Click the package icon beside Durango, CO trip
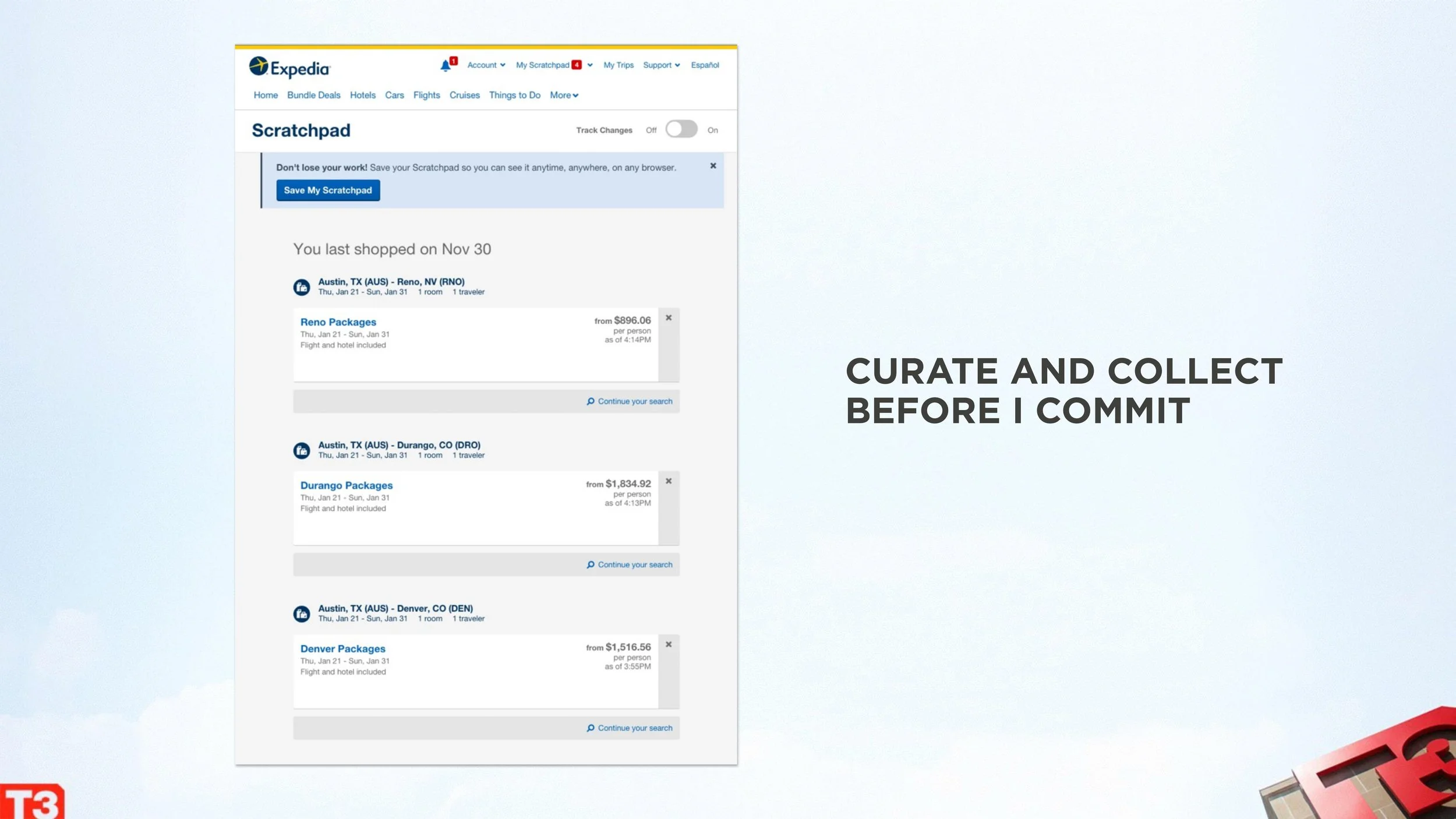The image size is (1456, 819). [x=302, y=450]
